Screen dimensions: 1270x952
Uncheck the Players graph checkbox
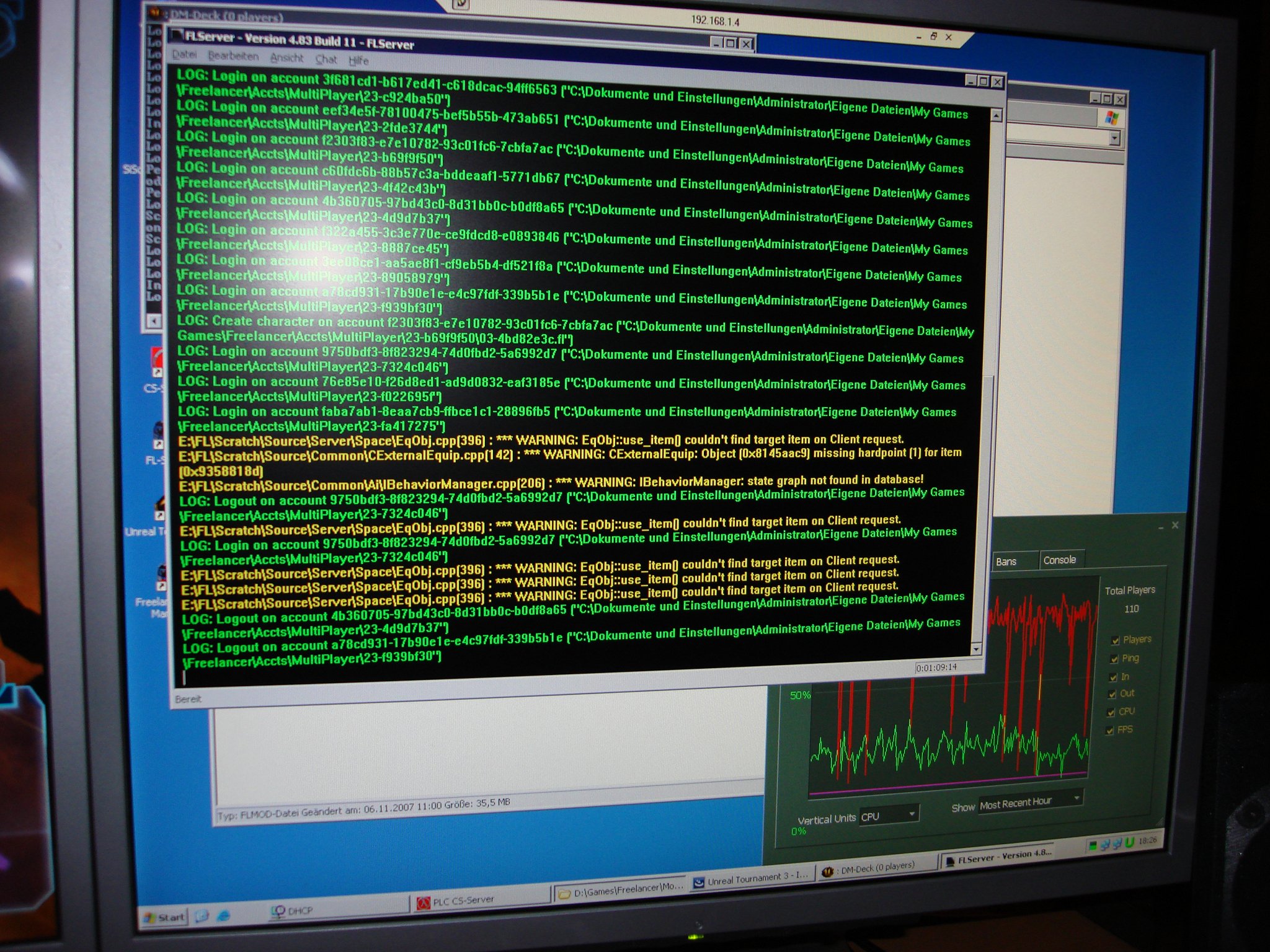[x=1116, y=640]
